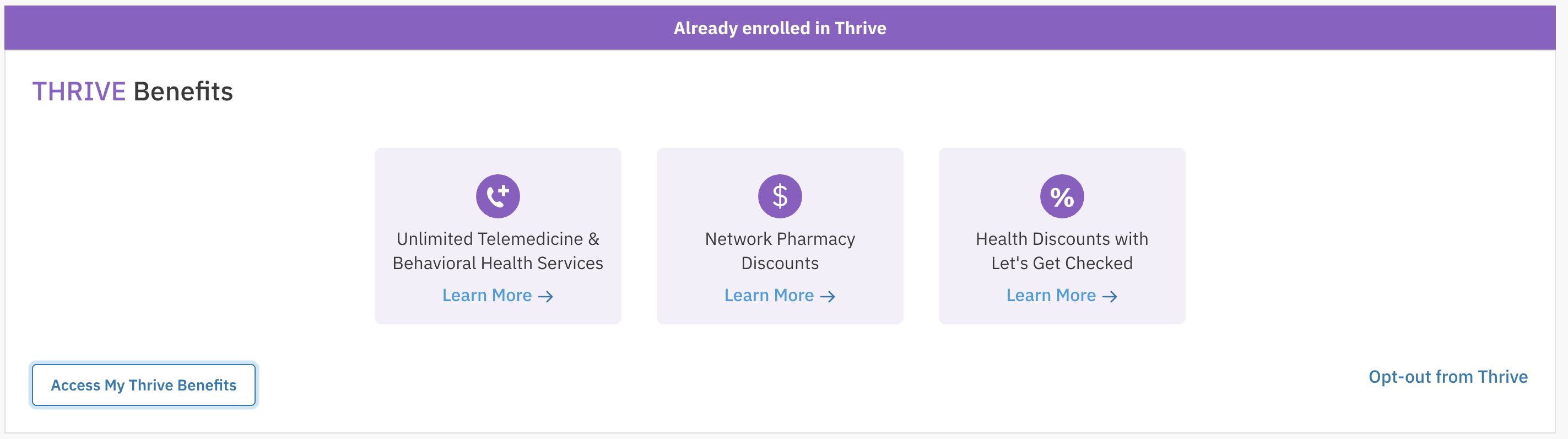The height and width of the screenshot is (439, 1568).
Task: Select the Network Pharmacy Discounts card text
Action: click(x=780, y=250)
